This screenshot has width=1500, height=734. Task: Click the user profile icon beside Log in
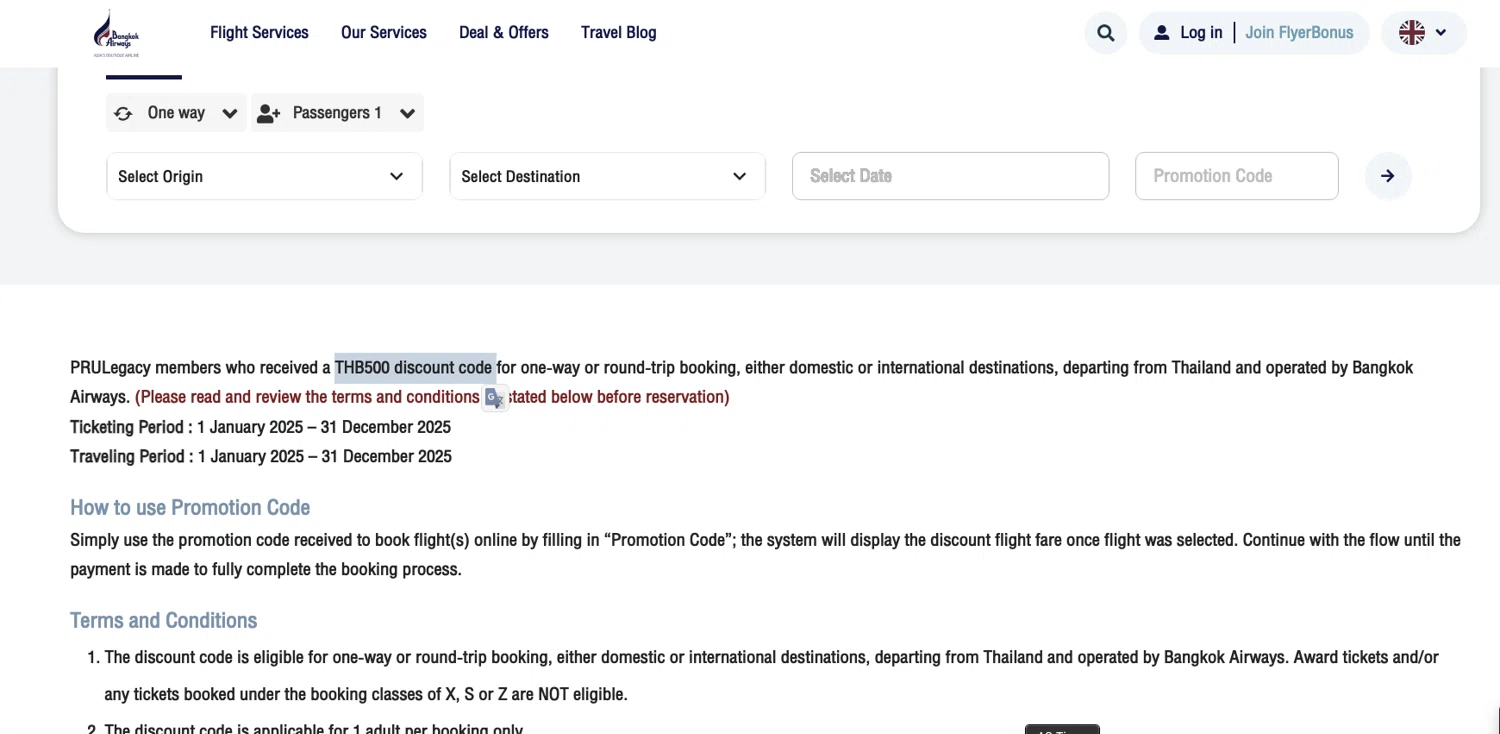(x=1161, y=33)
